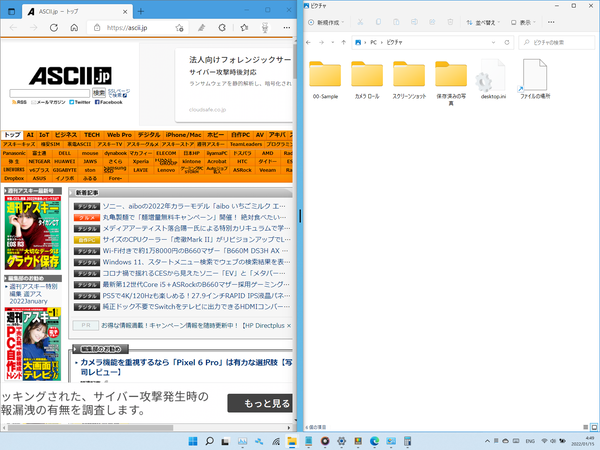This screenshot has width=600, height=450.
Task: Open the 並べ替え sort dropdown
Action: [483, 23]
